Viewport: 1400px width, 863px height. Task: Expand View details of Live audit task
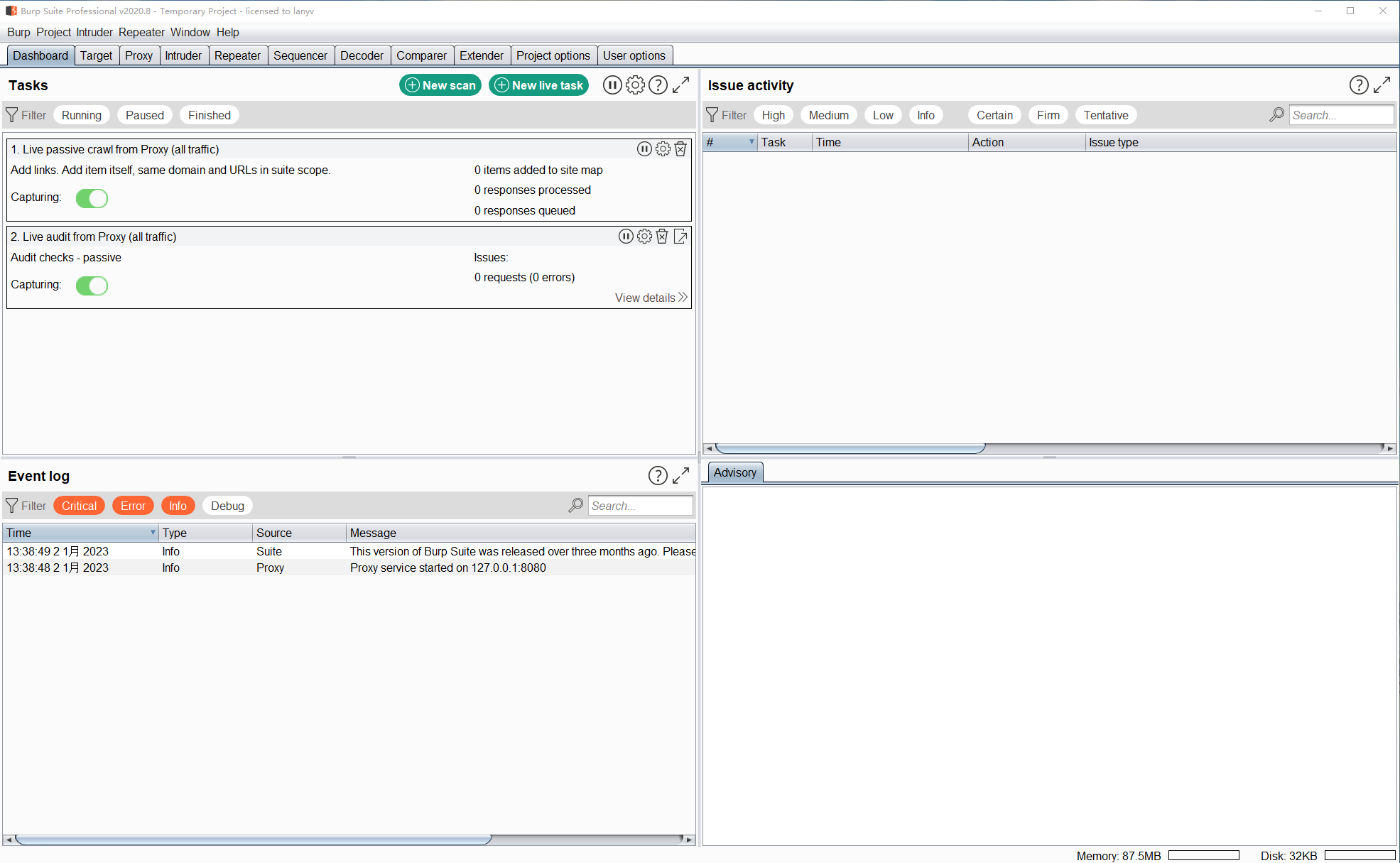651,298
